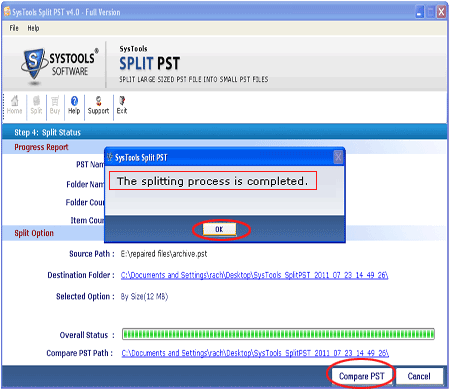The height and width of the screenshot is (390, 450).
Task: Click the Cancel button
Action: click(x=419, y=376)
